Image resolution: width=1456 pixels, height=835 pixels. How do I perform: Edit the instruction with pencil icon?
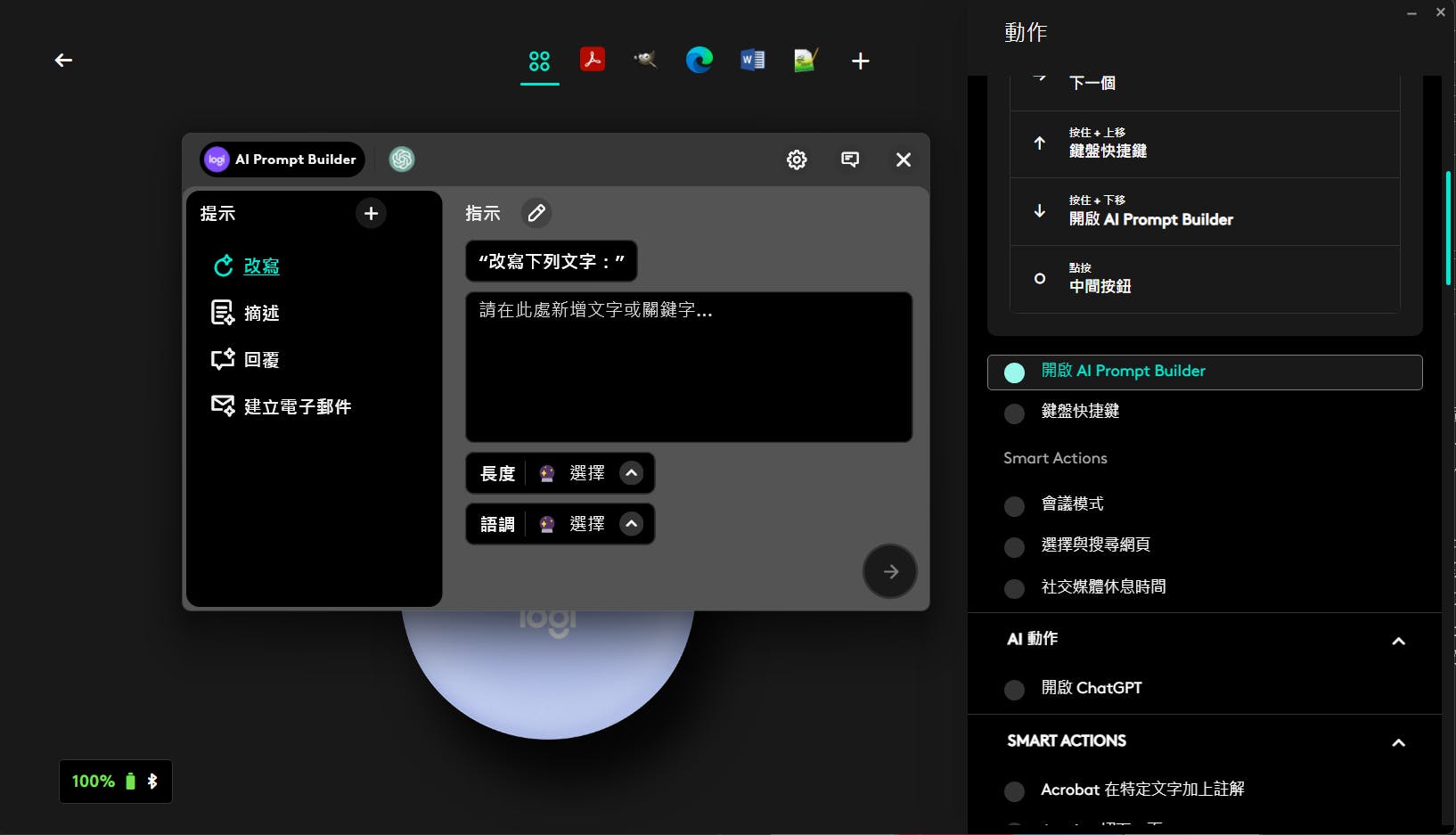[536, 213]
